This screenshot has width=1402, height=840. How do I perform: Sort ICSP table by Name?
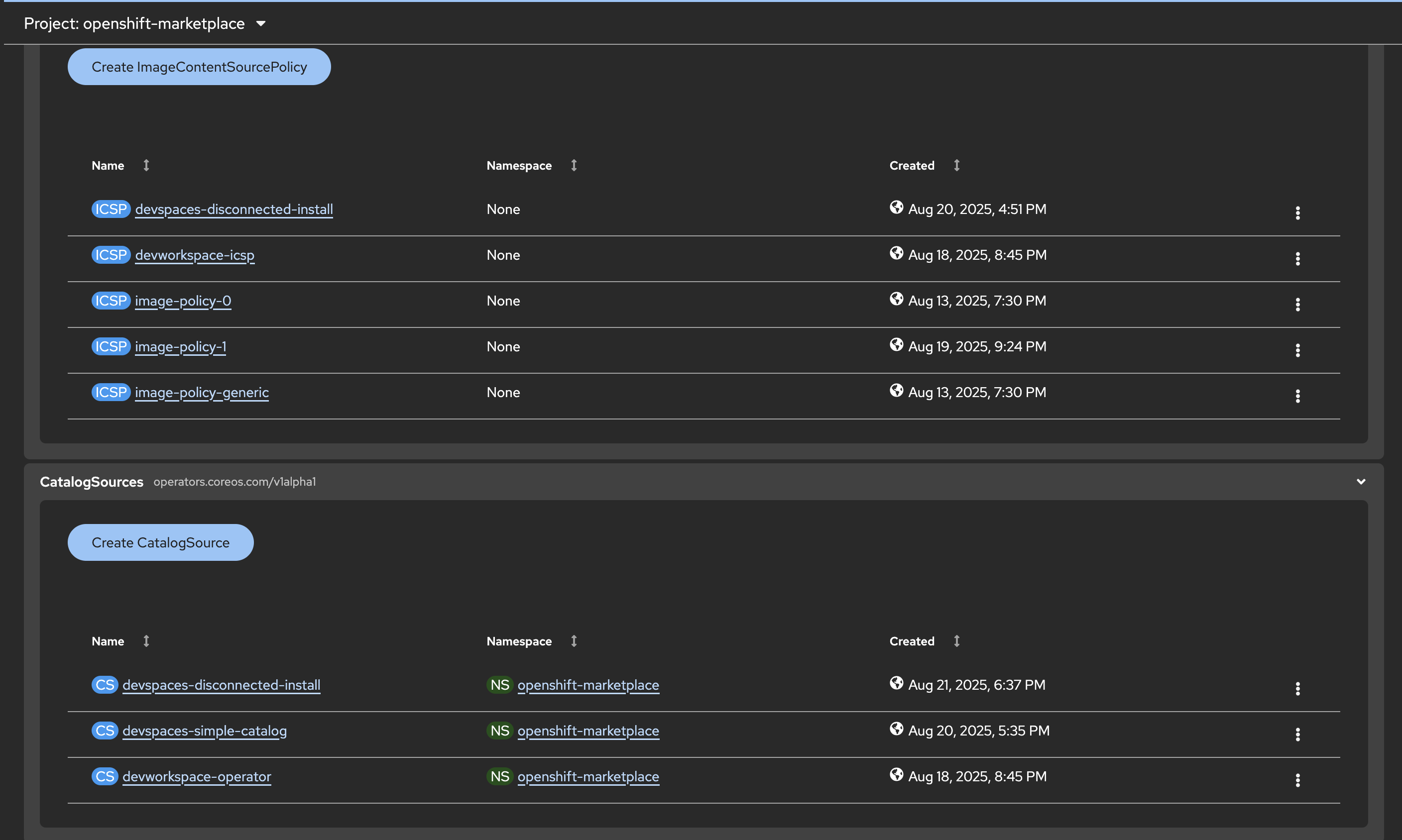point(108,165)
